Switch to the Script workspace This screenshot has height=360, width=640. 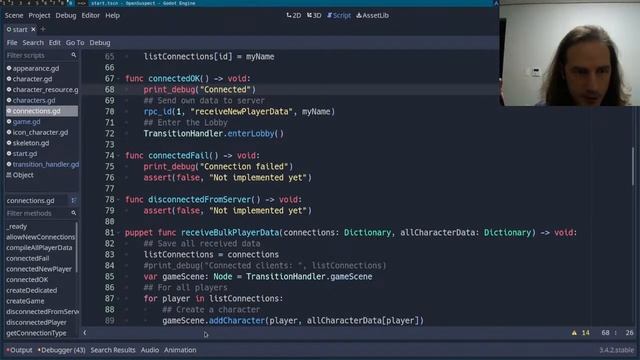339,16
